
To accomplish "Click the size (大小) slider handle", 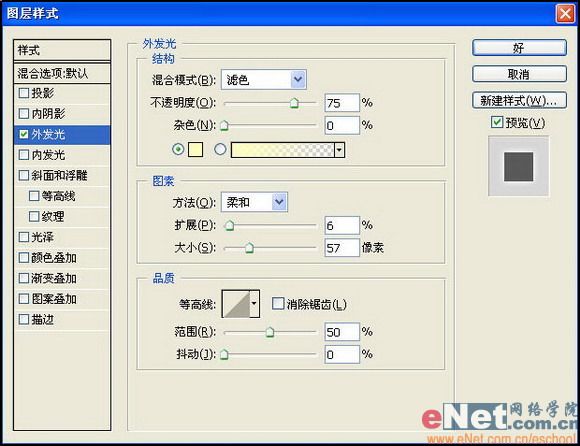I will pyautogui.click(x=249, y=248).
